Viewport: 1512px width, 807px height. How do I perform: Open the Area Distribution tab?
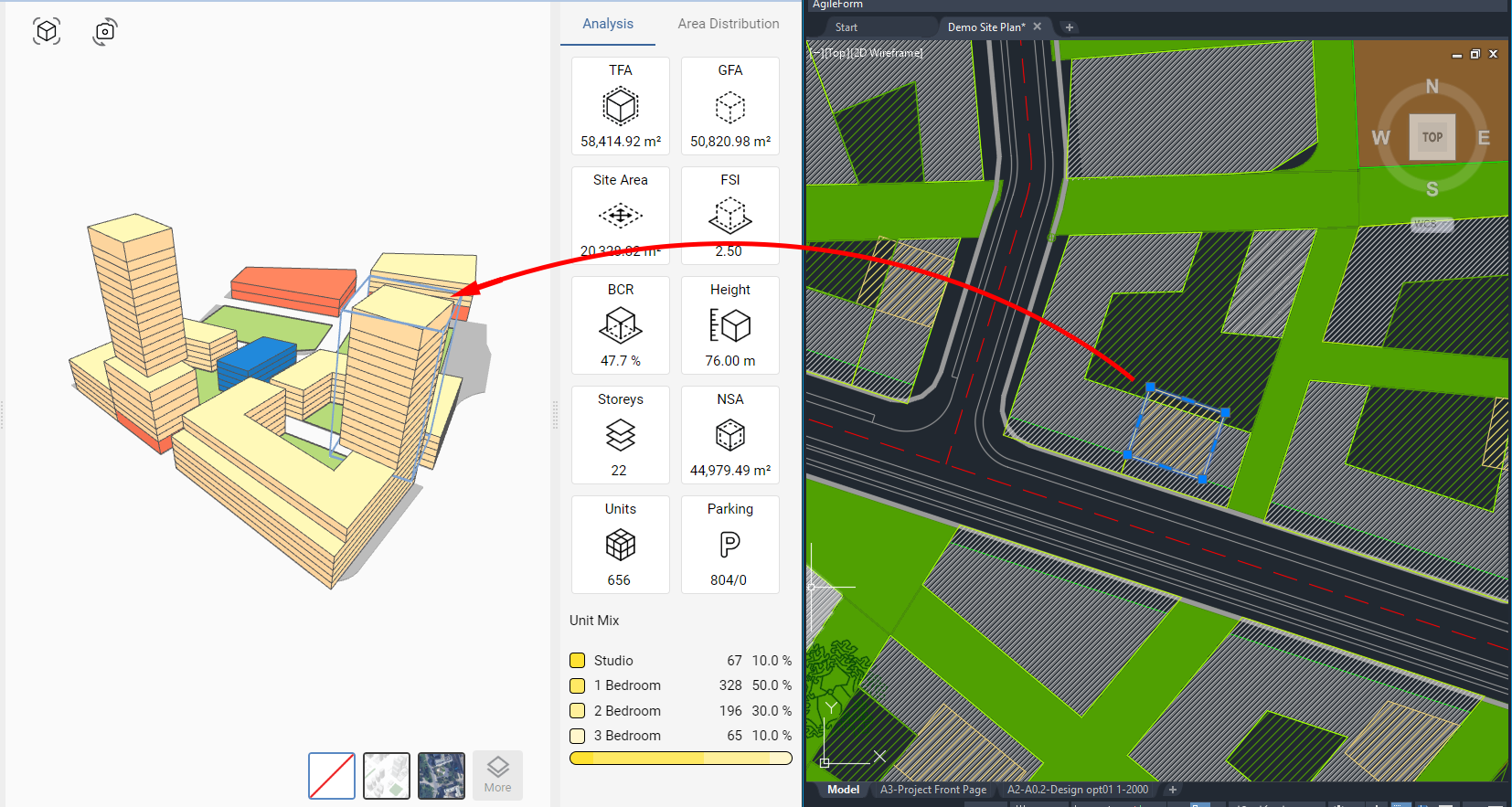tap(729, 24)
